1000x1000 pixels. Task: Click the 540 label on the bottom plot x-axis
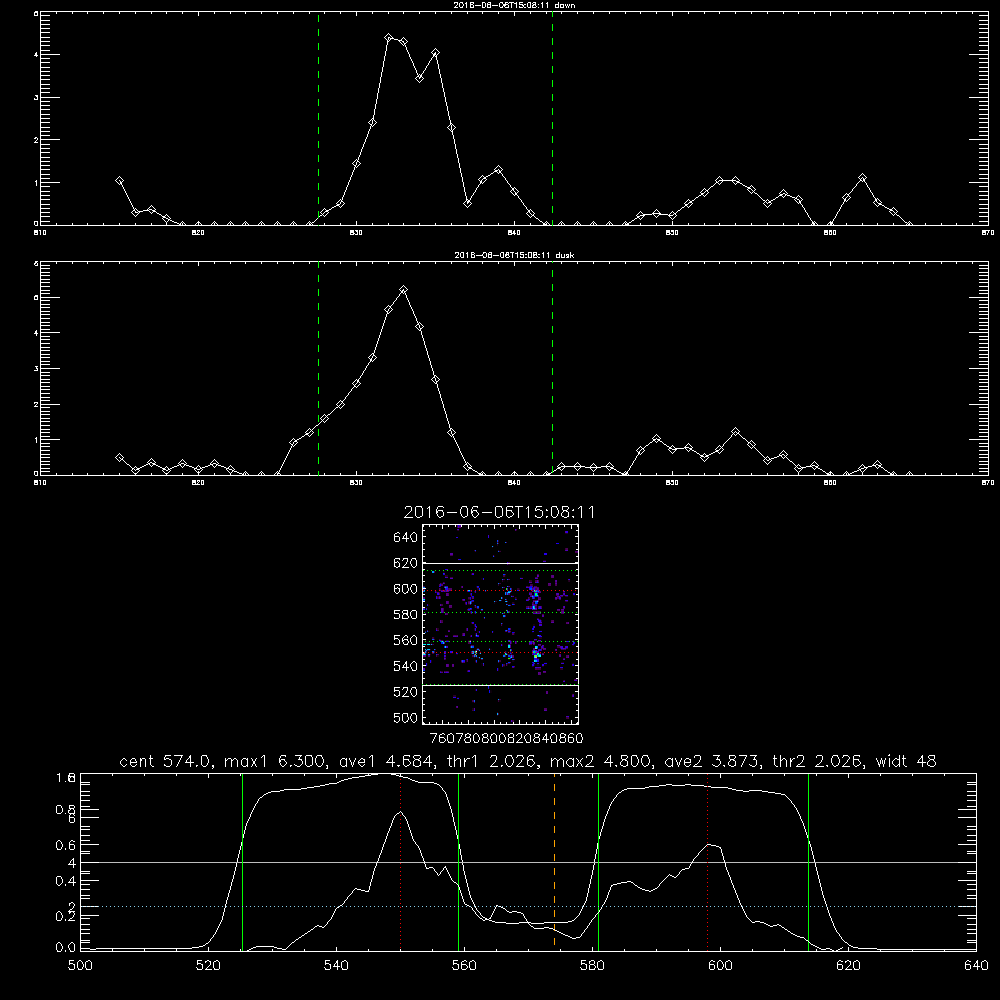336,966
